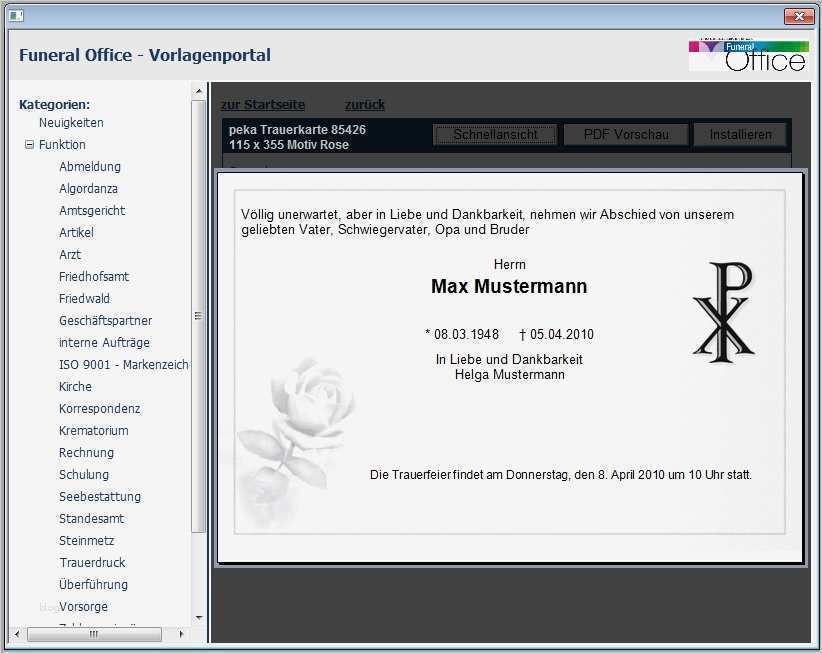Choose the Kirche category
This screenshot has height=653, width=822.
pos(75,386)
